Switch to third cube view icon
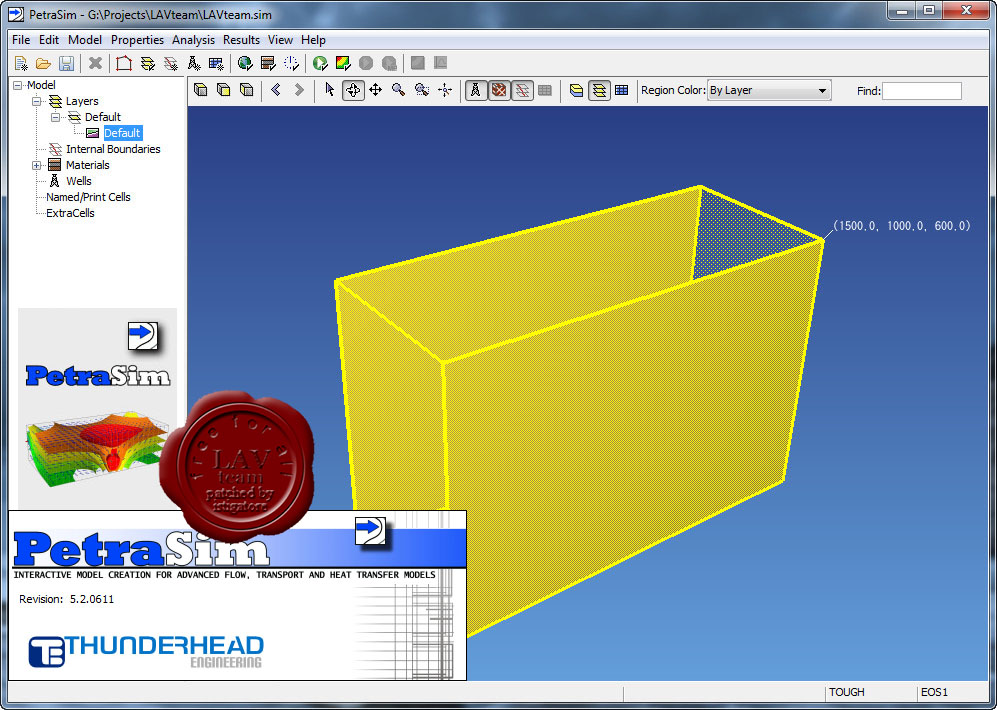Screen dimensions: 997x710 (x=246, y=90)
